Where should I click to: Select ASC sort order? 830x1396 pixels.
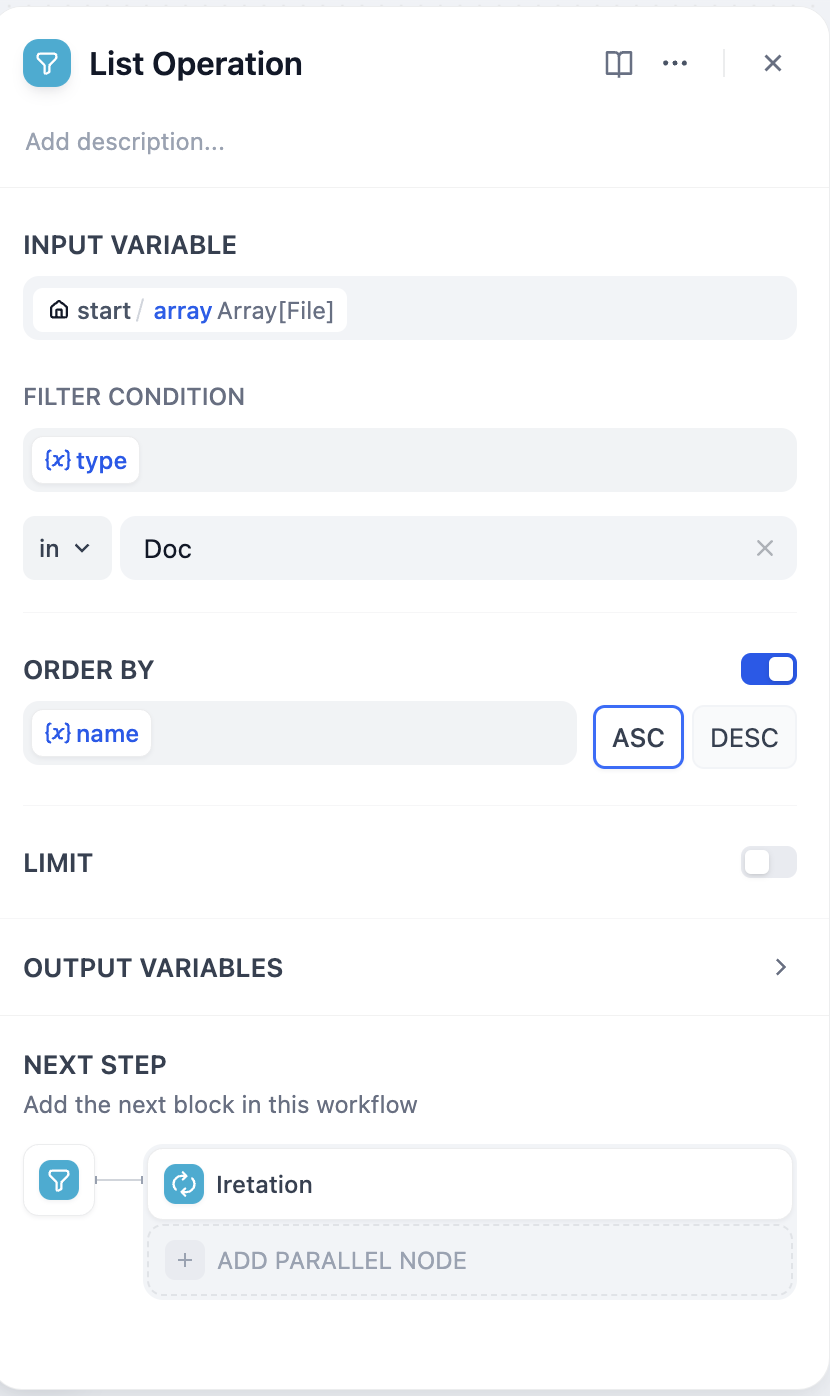click(x=638, y=737)
